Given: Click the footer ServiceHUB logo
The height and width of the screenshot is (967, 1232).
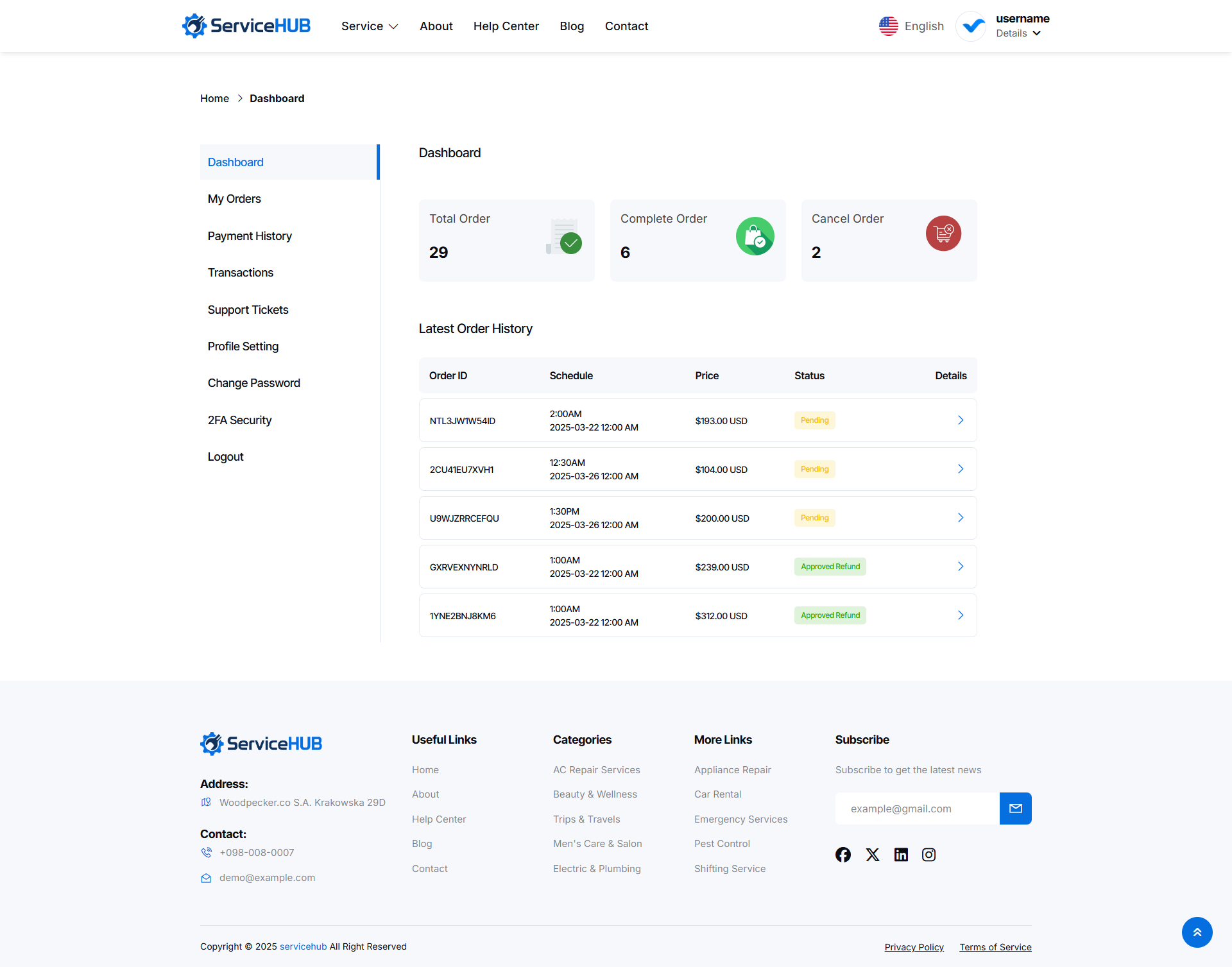Looking at the screenshot, I should coord(261,744).
